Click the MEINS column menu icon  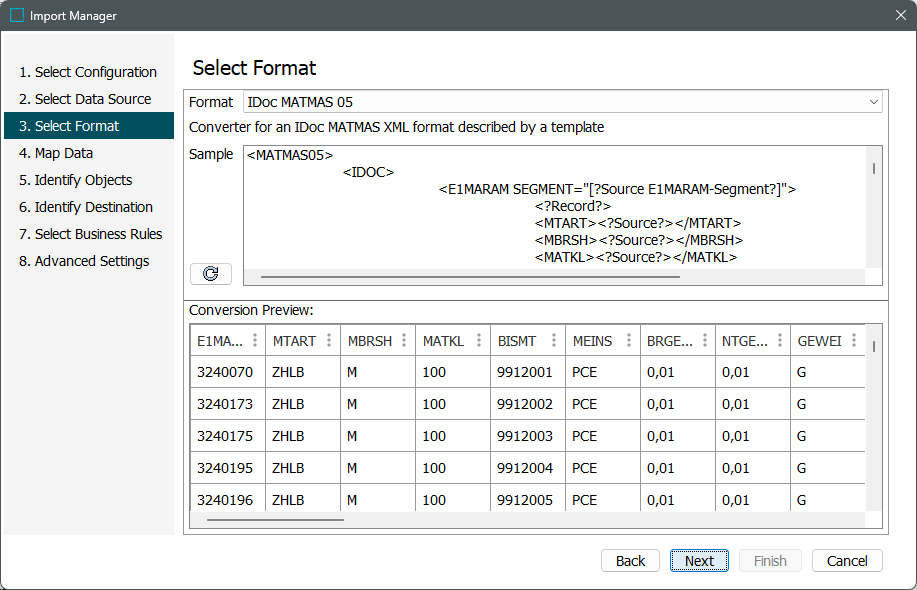tap(629, 341)
